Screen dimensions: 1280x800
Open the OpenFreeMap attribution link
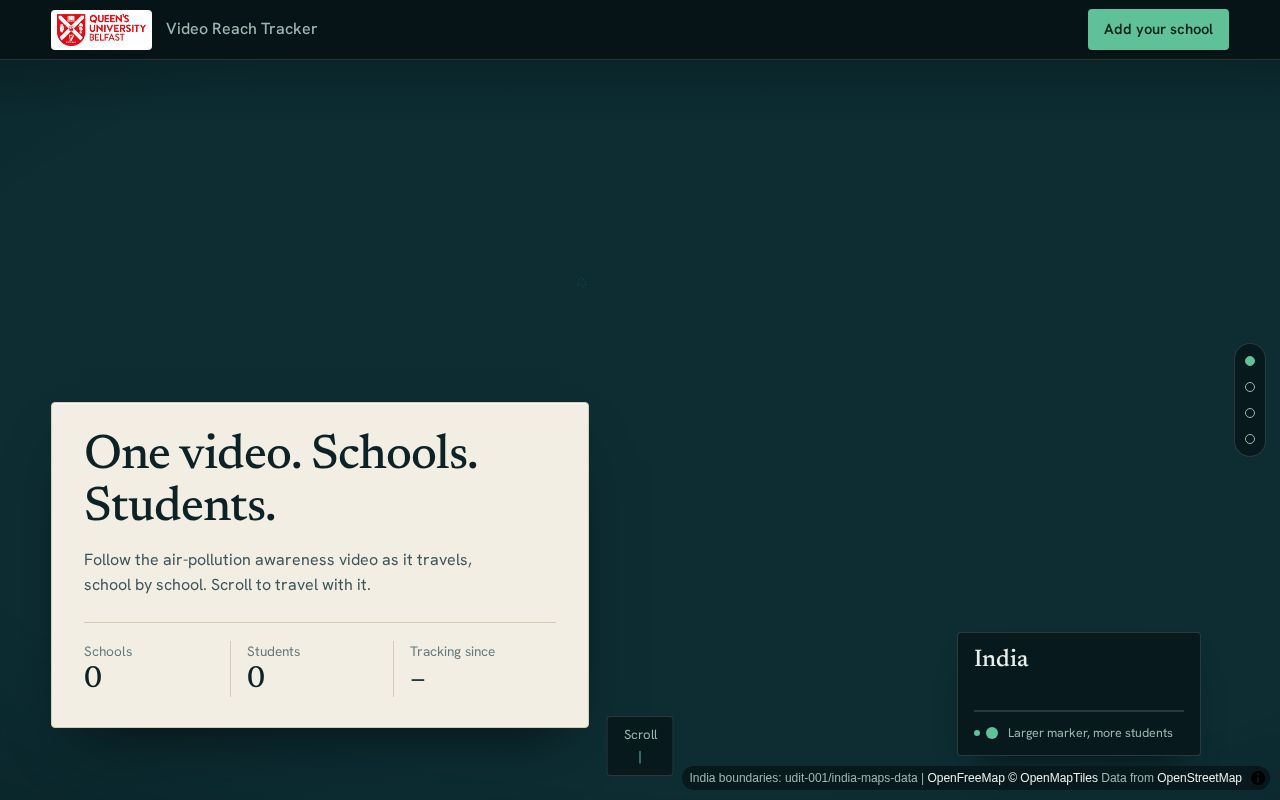965,778
